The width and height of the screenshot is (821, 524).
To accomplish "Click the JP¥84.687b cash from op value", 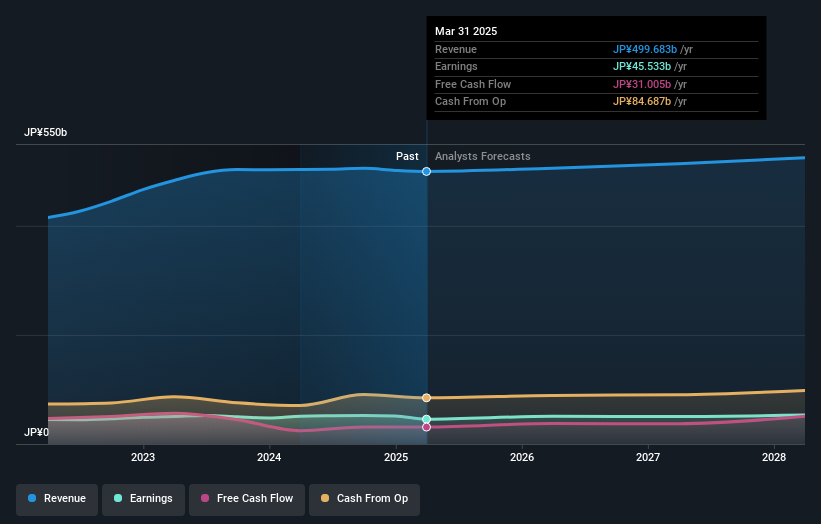I will 642,102.
